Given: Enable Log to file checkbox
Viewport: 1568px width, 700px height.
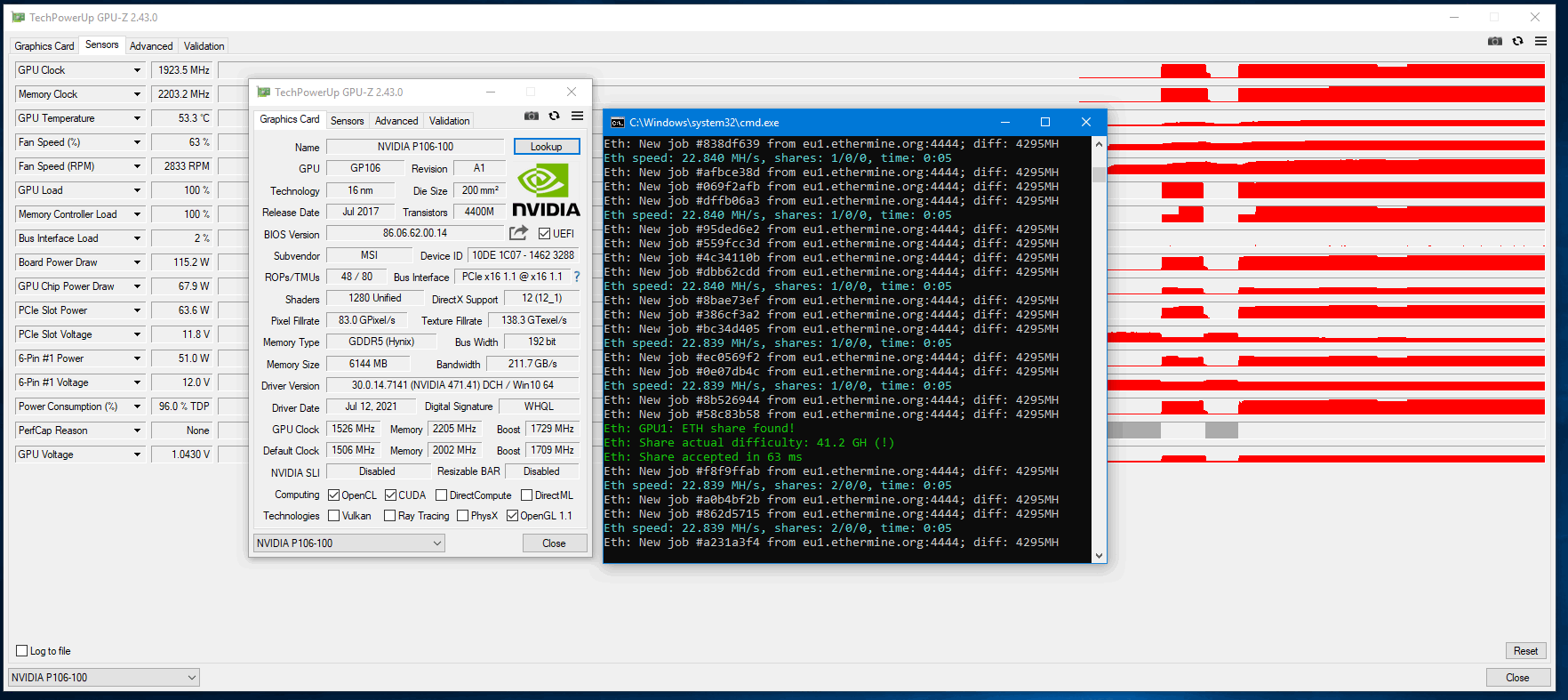Looking at the screenshot, I should click(x=22, y=651).
